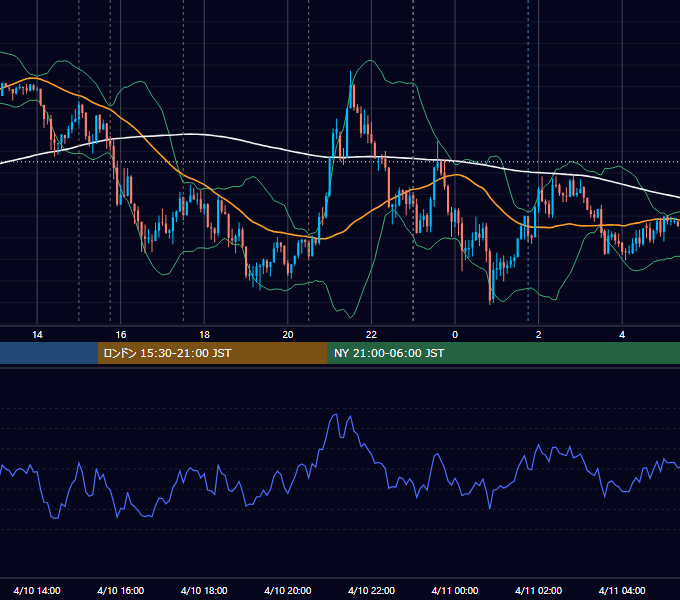680x600 pixels.
Task: Click the 22 hour label on price chart axis
Action: pos(371,335)
